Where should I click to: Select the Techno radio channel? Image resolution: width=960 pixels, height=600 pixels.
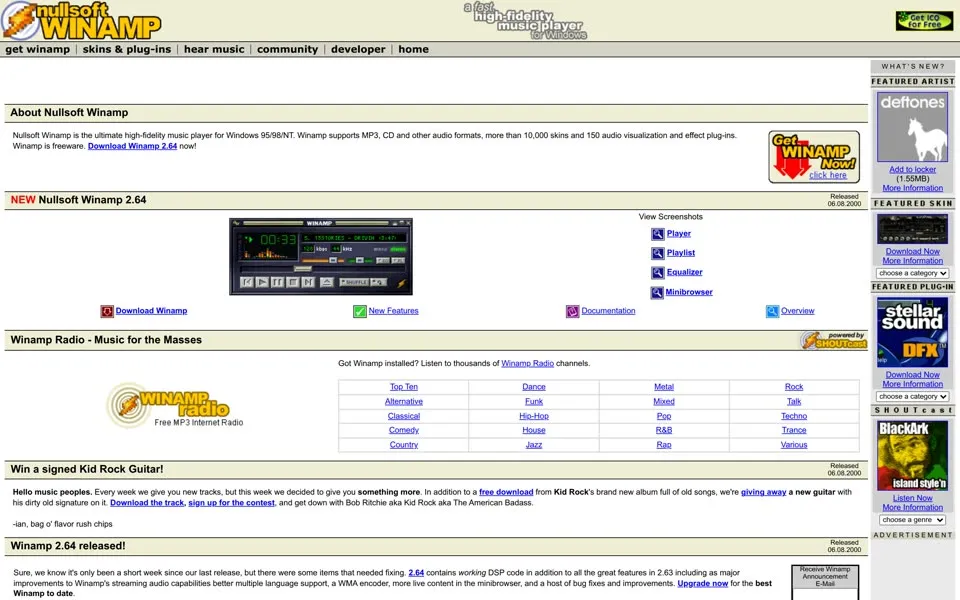click(x=794, y=416)
